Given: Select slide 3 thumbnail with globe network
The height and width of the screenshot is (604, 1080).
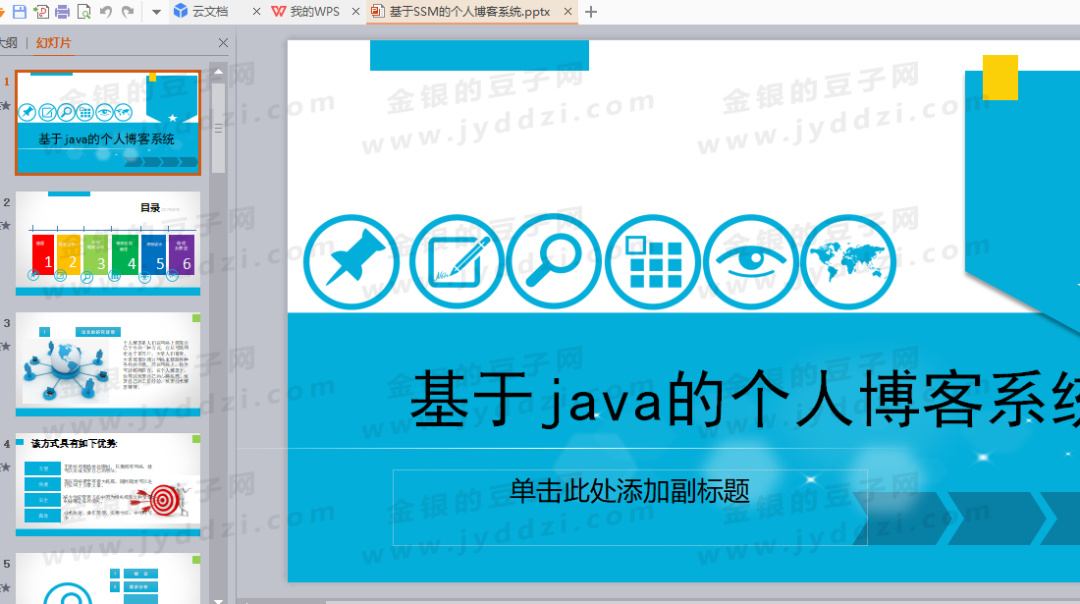Looking at the screenshot, I should pos(108,364).
